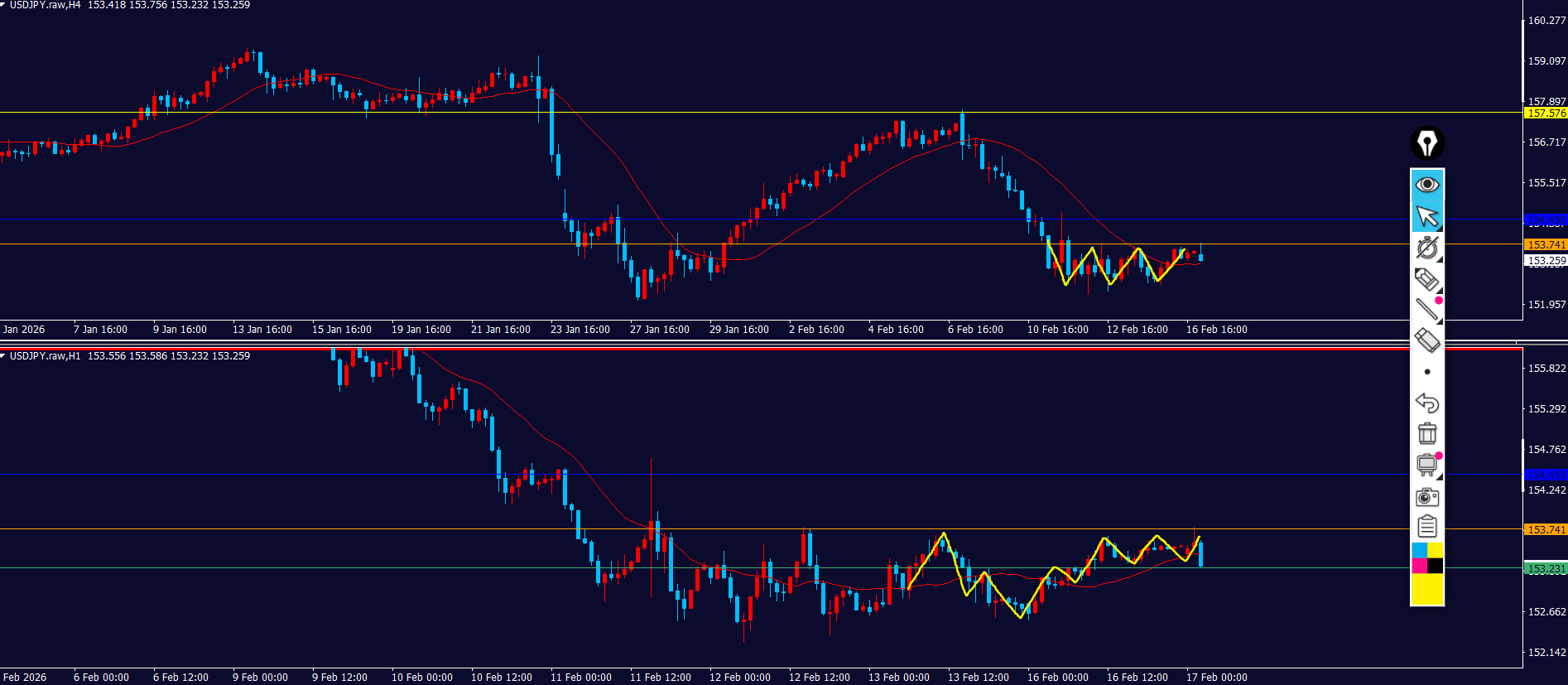Screen dimensions: 1568x685
Task: Select the eraser tool
Action: 1426,340
